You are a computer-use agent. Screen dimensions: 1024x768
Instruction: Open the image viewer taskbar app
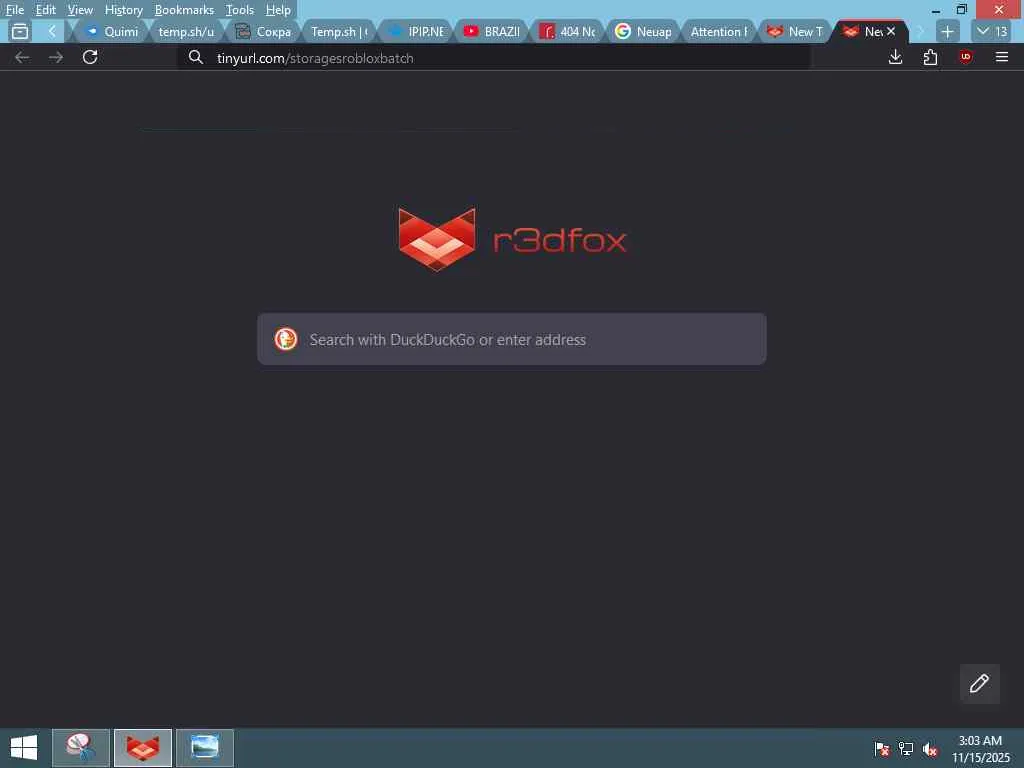(x=204, y=748)
